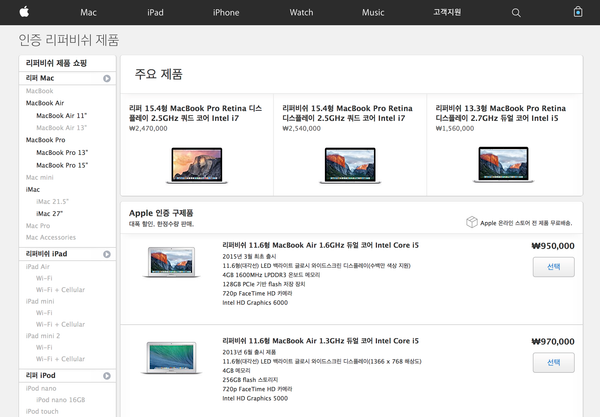
Task: Open 11.6형 MacBook Air 1.6GHz title link
Action: tap(320, 245)
